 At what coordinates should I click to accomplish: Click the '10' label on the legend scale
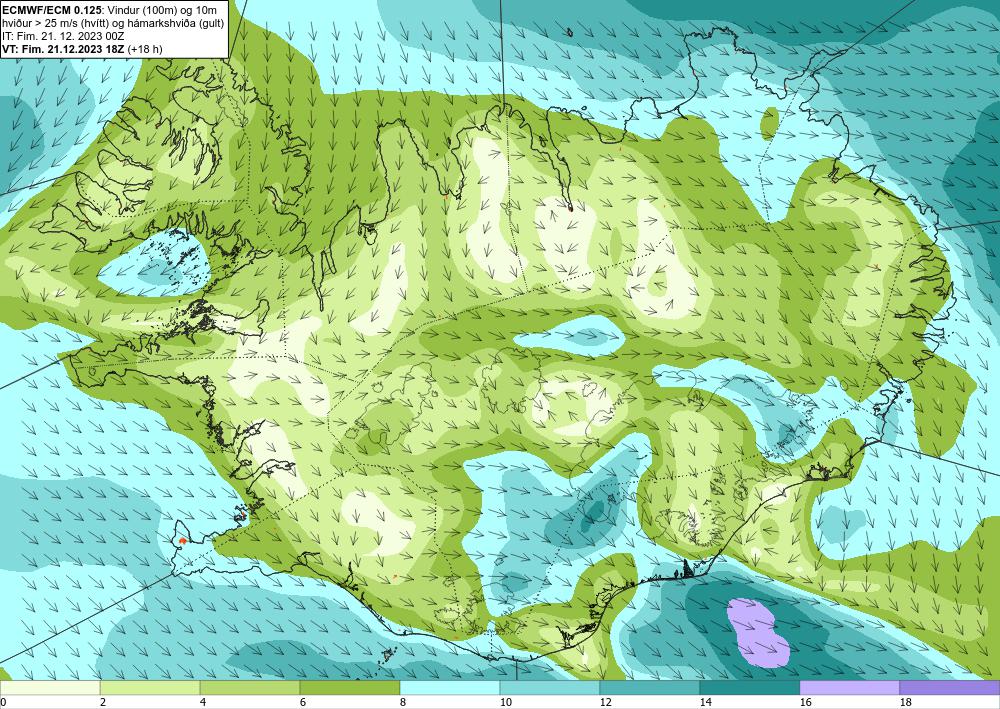coord(505,702)
